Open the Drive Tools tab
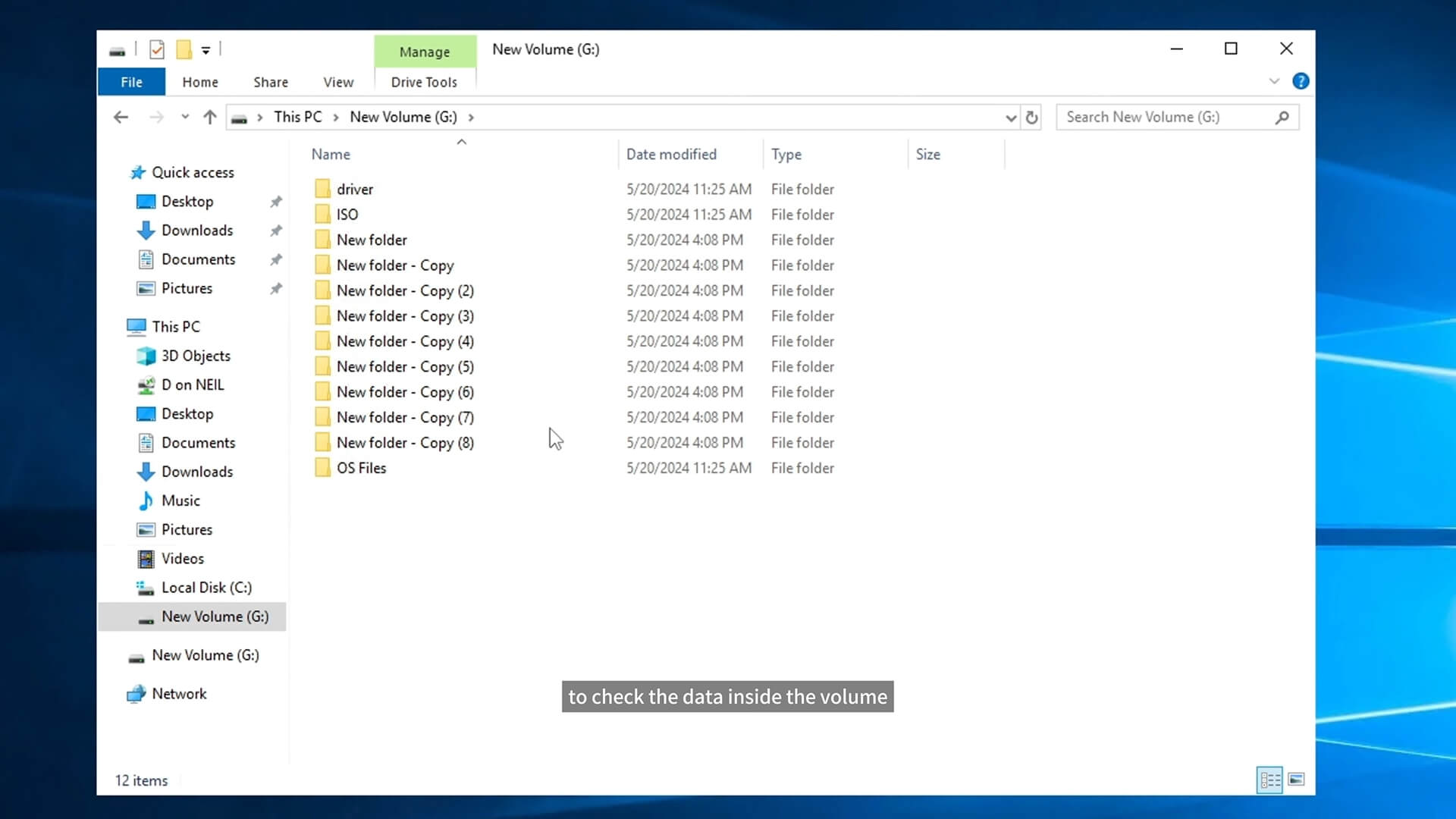Viewport: 1456px width, 819px height. pos(424,82)
